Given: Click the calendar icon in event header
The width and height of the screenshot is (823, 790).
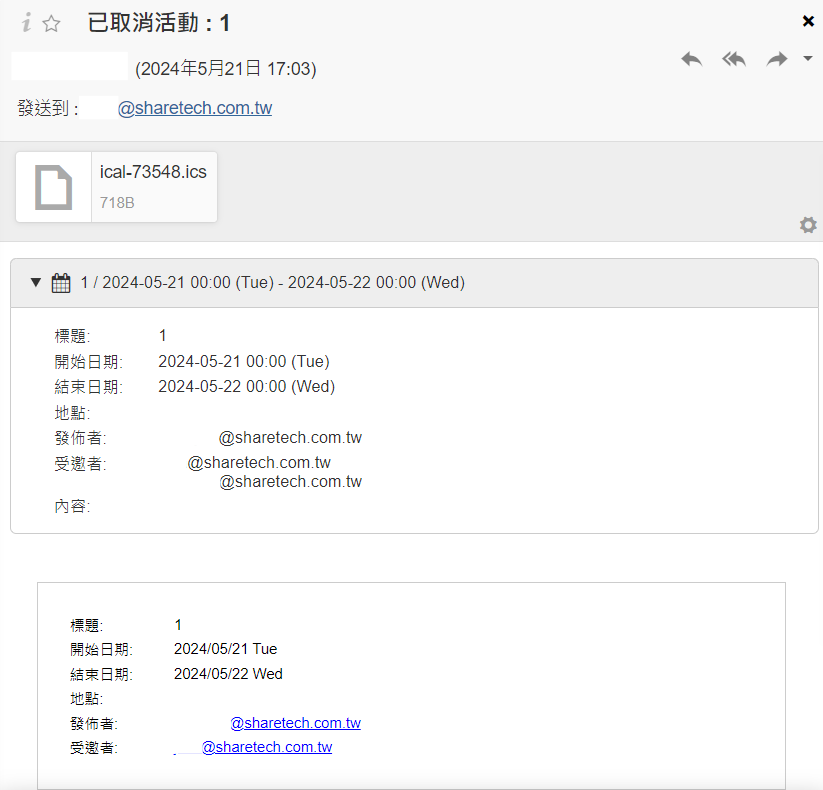Looking at the screenshot, I should click(x=61, y=283).
